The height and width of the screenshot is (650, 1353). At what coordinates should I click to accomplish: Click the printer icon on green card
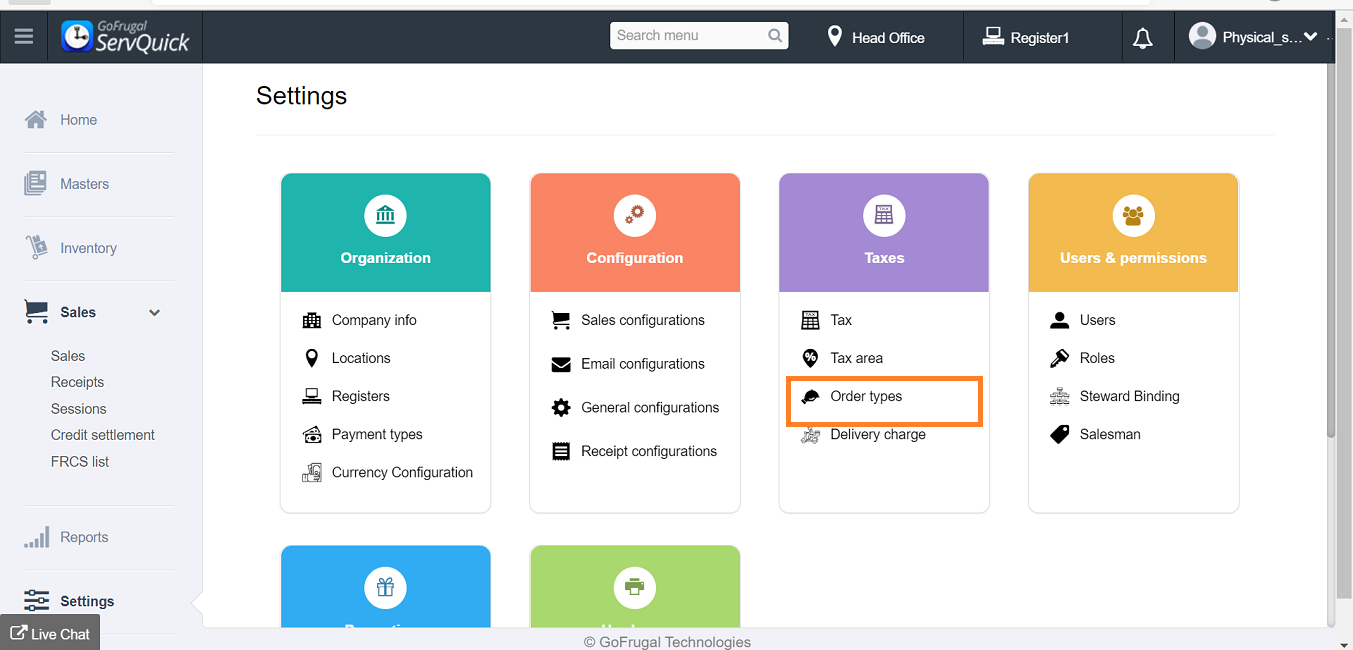(634, 587)
